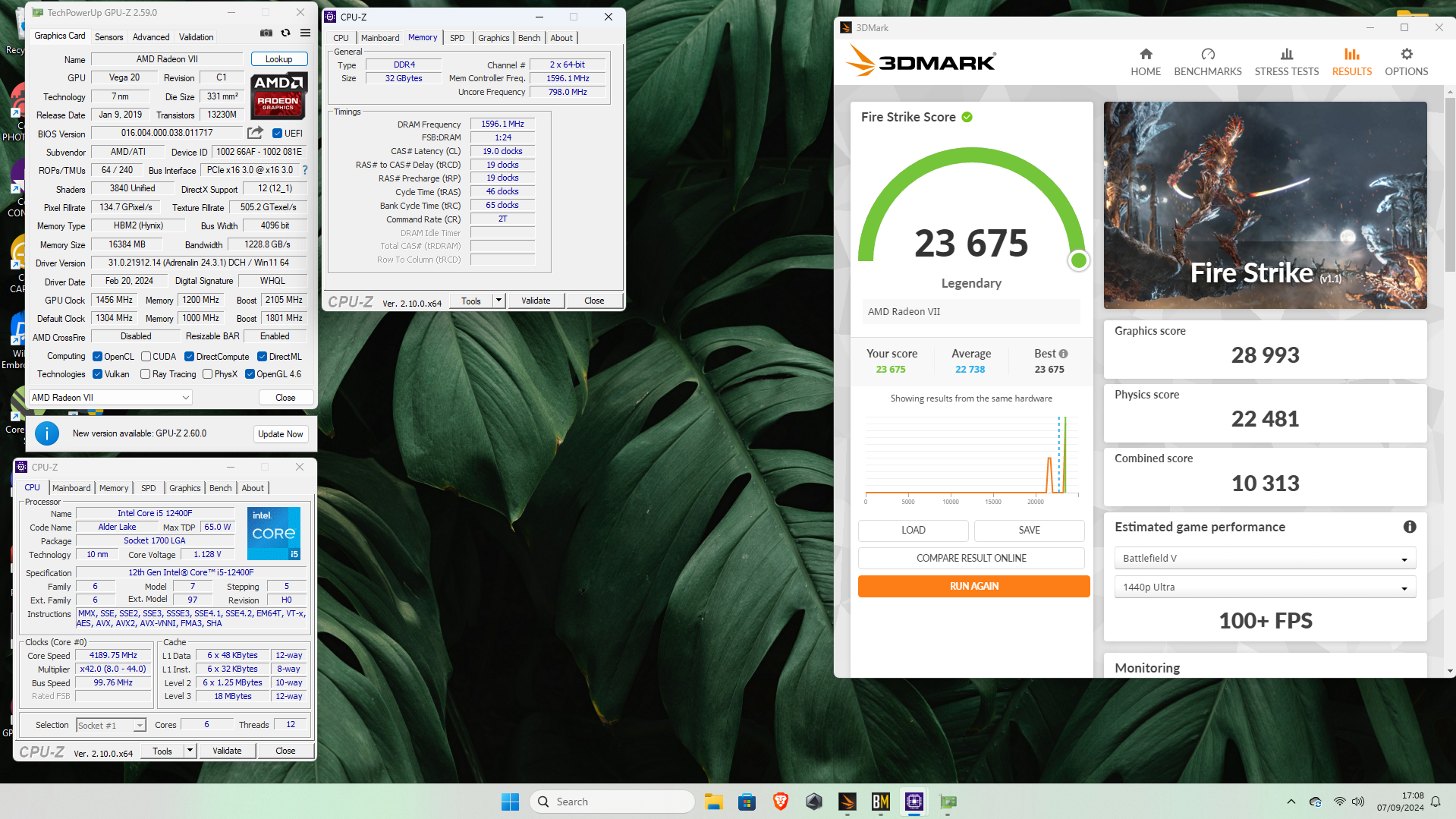Click the bus interface question mark icon
Image resolution: width=1456 pixels, height=819 pixels.
click(305, 170)
